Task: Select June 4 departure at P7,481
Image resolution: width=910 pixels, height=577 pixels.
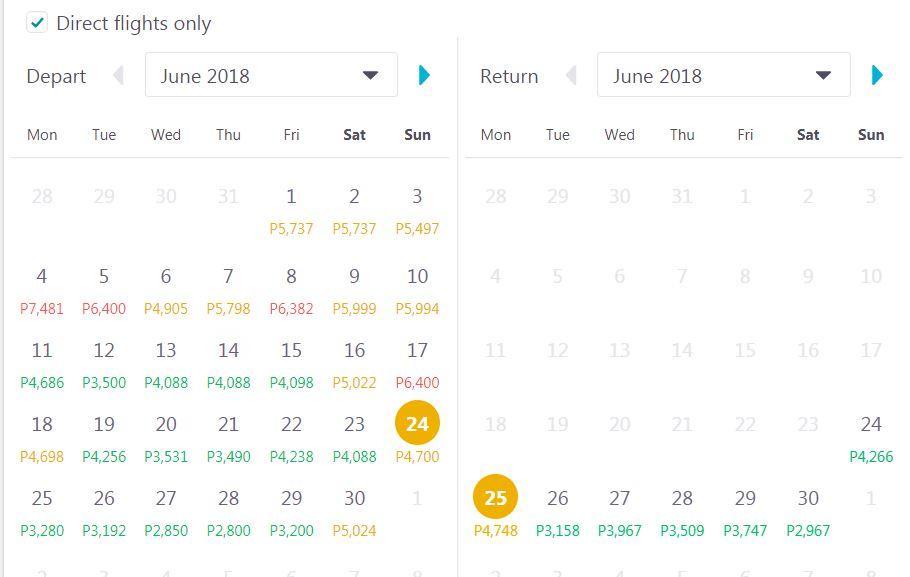Action: [x=42, y=288]
